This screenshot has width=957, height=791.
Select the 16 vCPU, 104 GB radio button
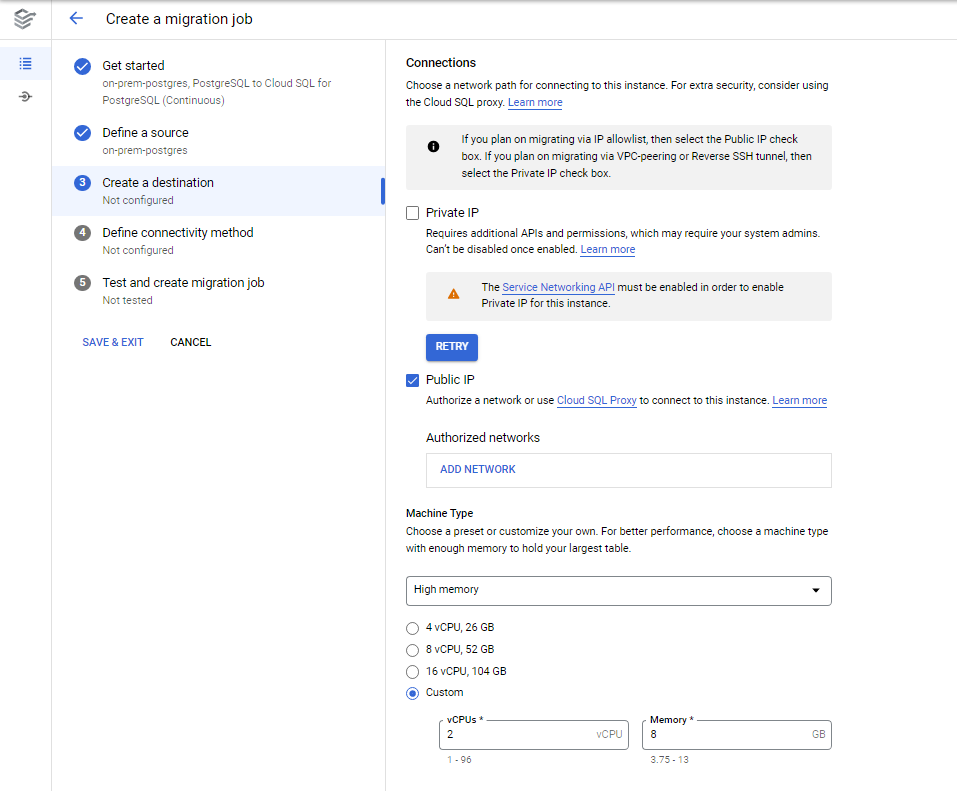pos(412,671)
